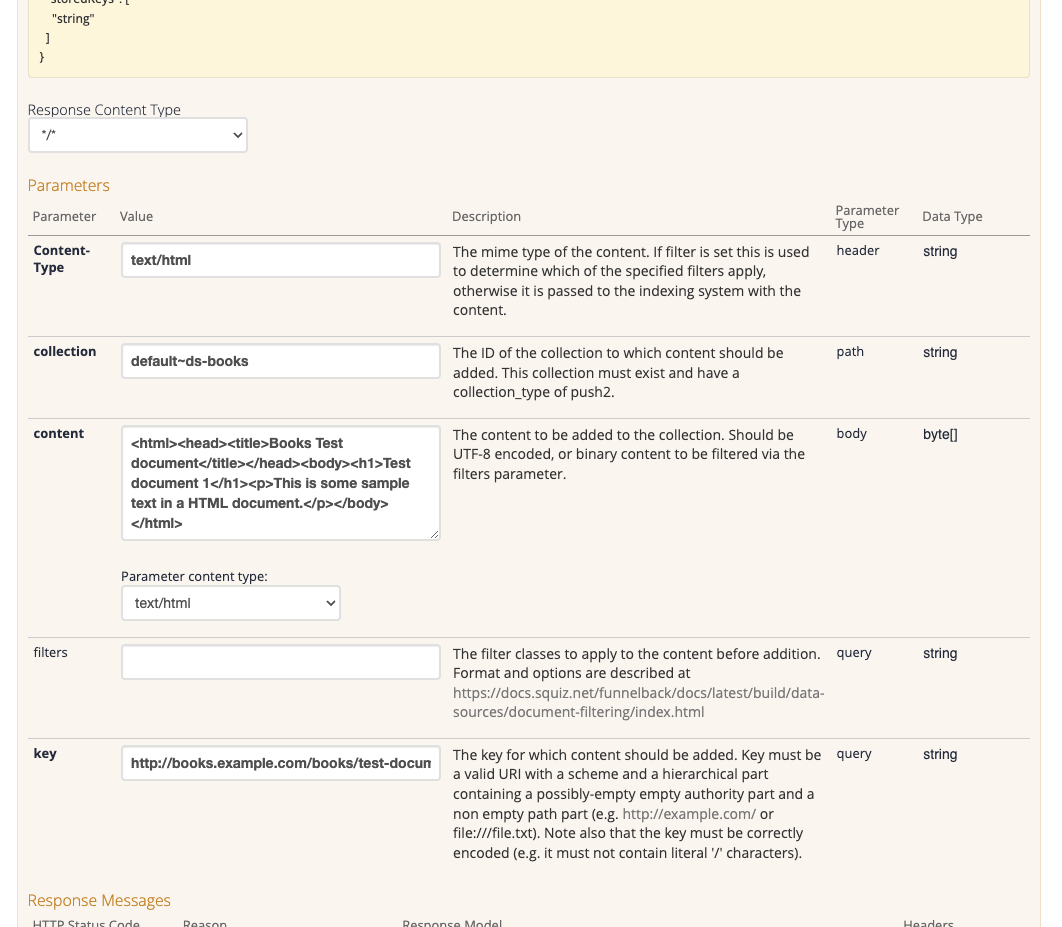Click inside the content HTML textarea
The height and width of the screenshot is (927, 1062).
coord(280,483)
